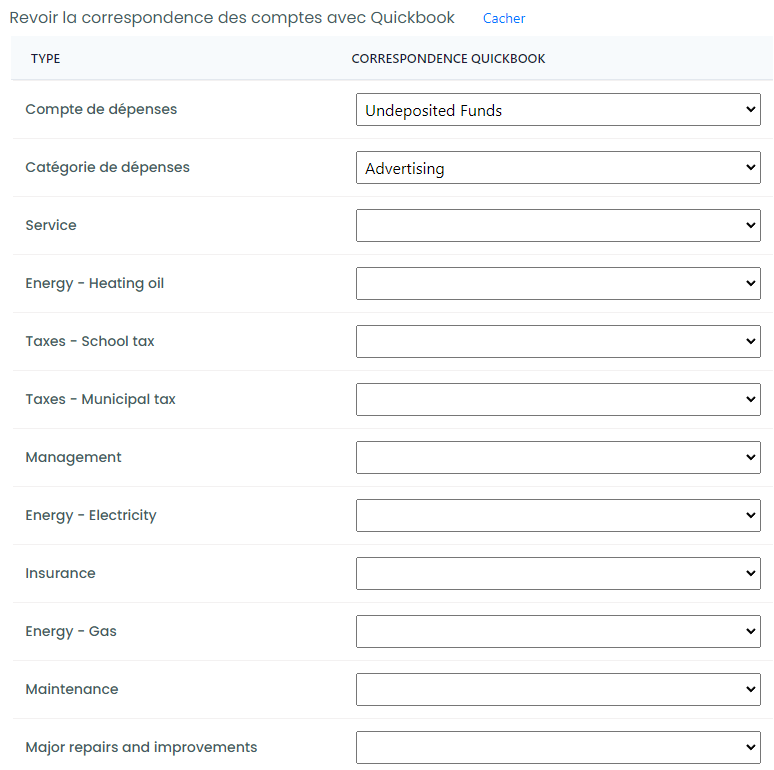Viewport: 774px width, 770px height.
Task: Select the Management correspondence dropdown
Action: [x=558, y=458]
